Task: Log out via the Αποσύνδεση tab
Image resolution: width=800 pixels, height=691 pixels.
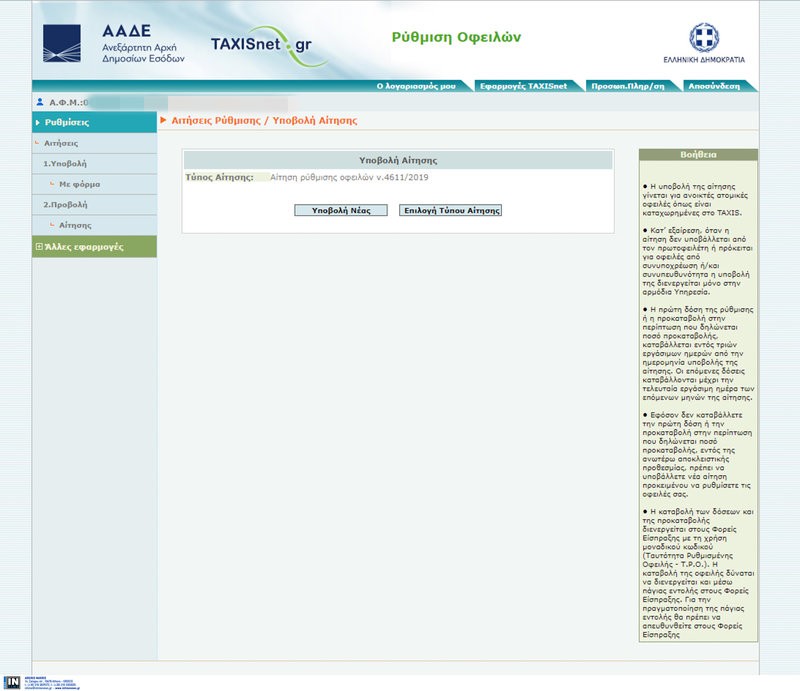Action: [x=714, y=86]
